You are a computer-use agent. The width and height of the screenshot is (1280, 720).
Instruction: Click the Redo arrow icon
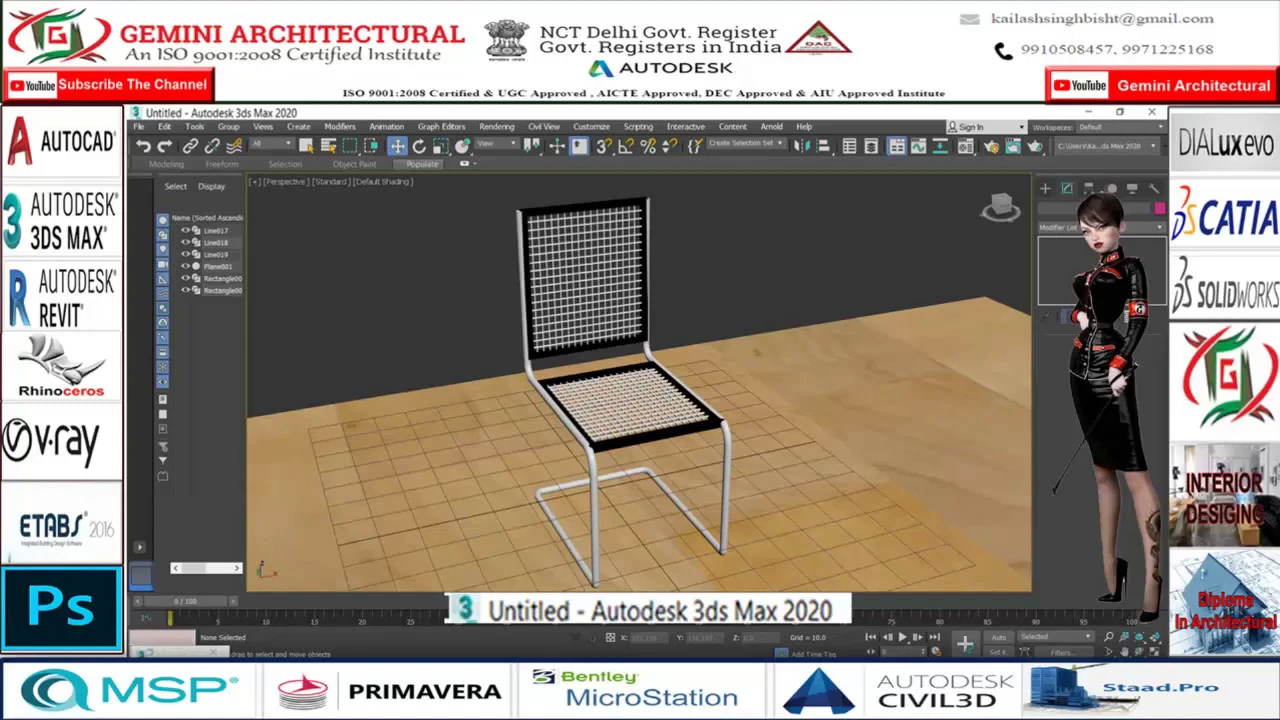click(165, 147)
